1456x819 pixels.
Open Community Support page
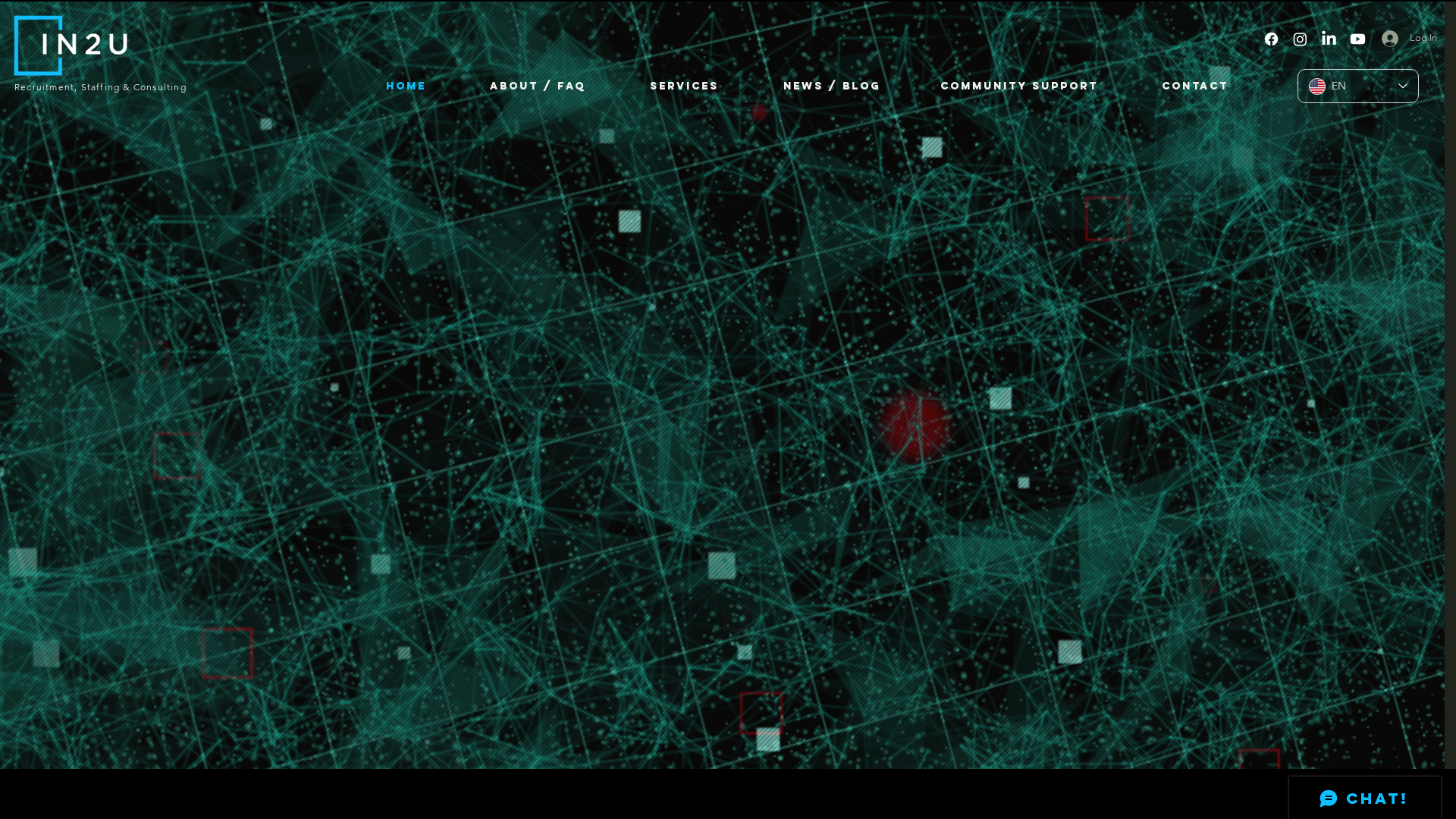pyautogui.click(x=1019, y=86)
